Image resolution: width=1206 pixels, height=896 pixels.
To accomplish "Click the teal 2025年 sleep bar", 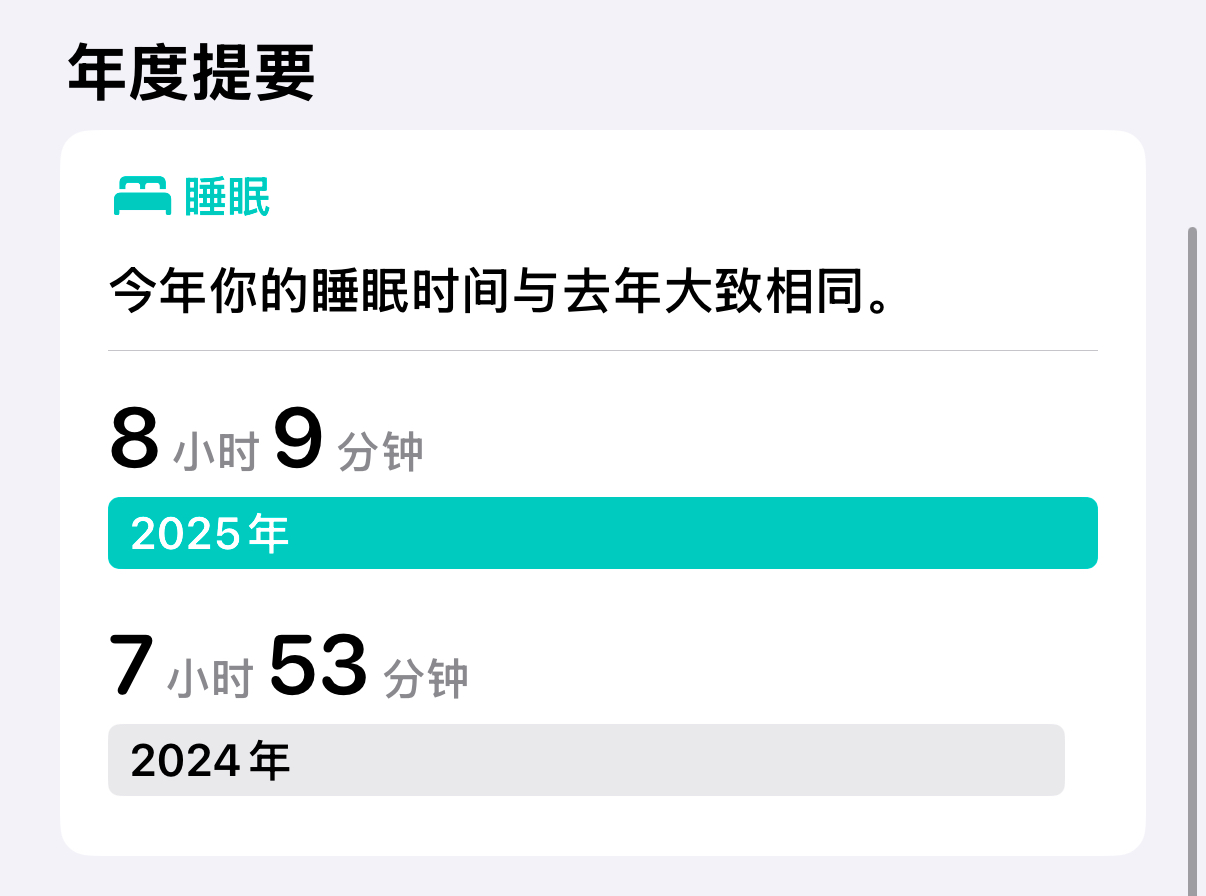I will [x=602, y=533].
